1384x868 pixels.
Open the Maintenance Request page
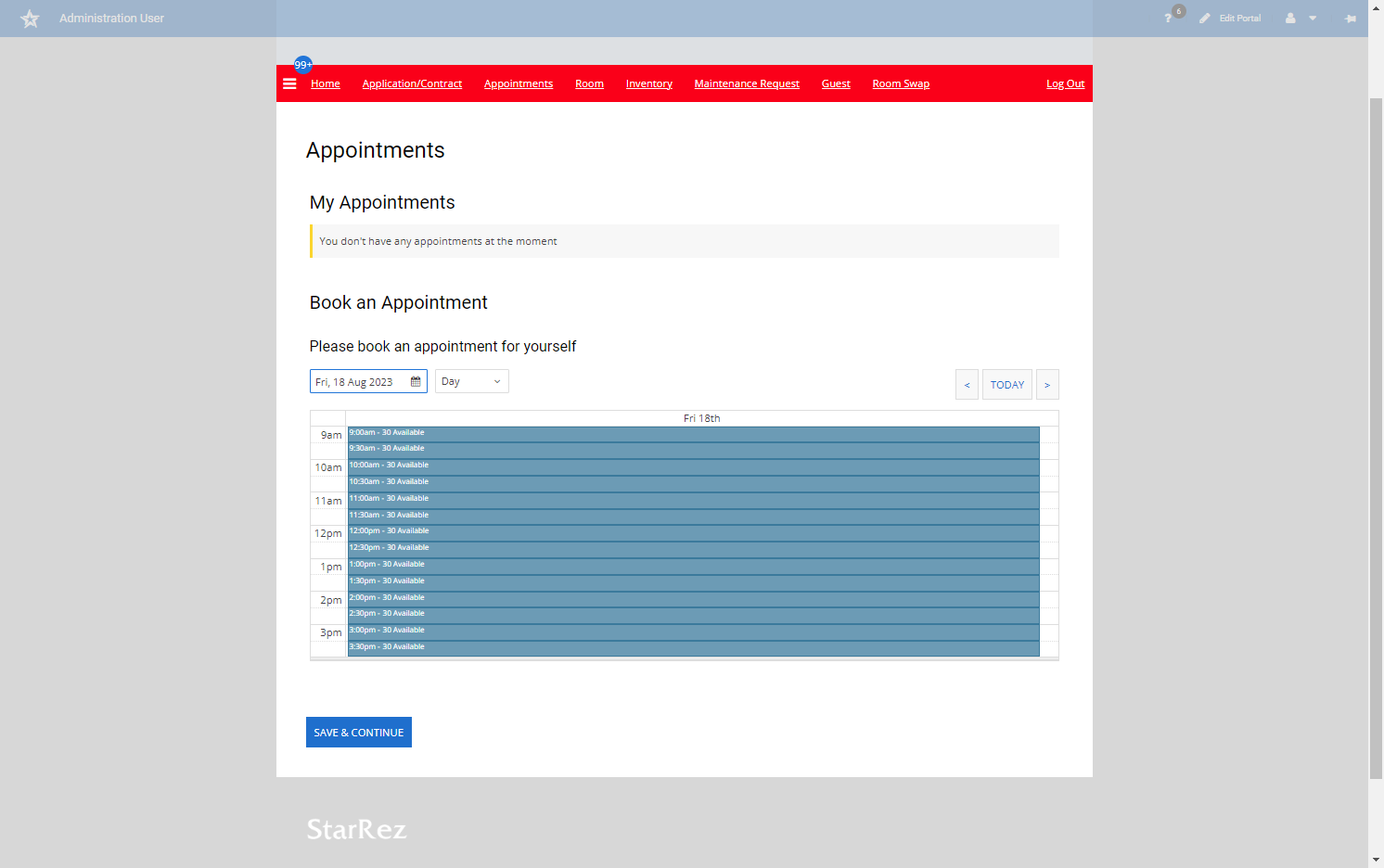(747, 83)
